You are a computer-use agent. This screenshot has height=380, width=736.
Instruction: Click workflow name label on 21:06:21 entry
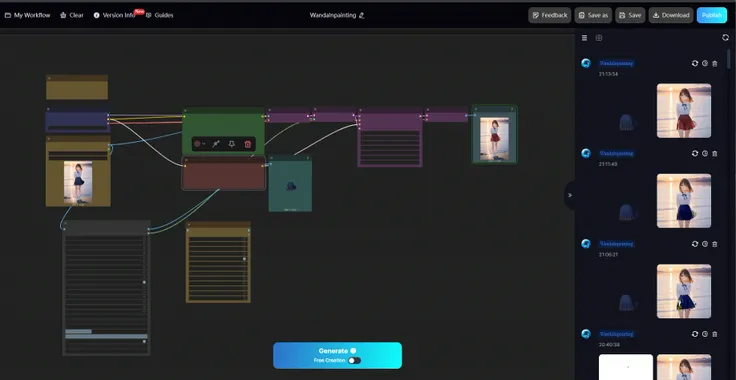(616, 243)
